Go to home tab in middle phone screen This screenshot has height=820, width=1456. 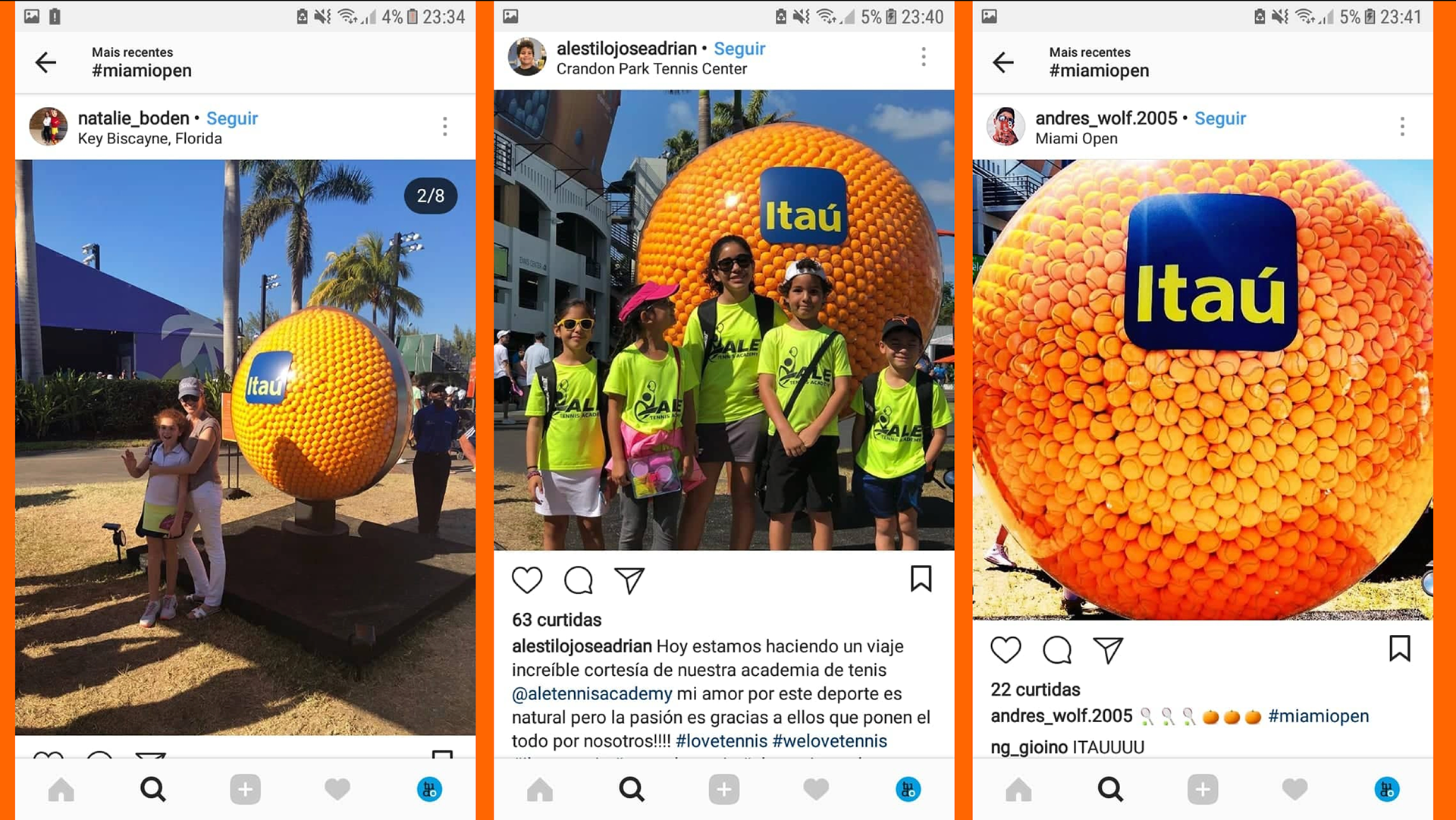click(540, 790)
